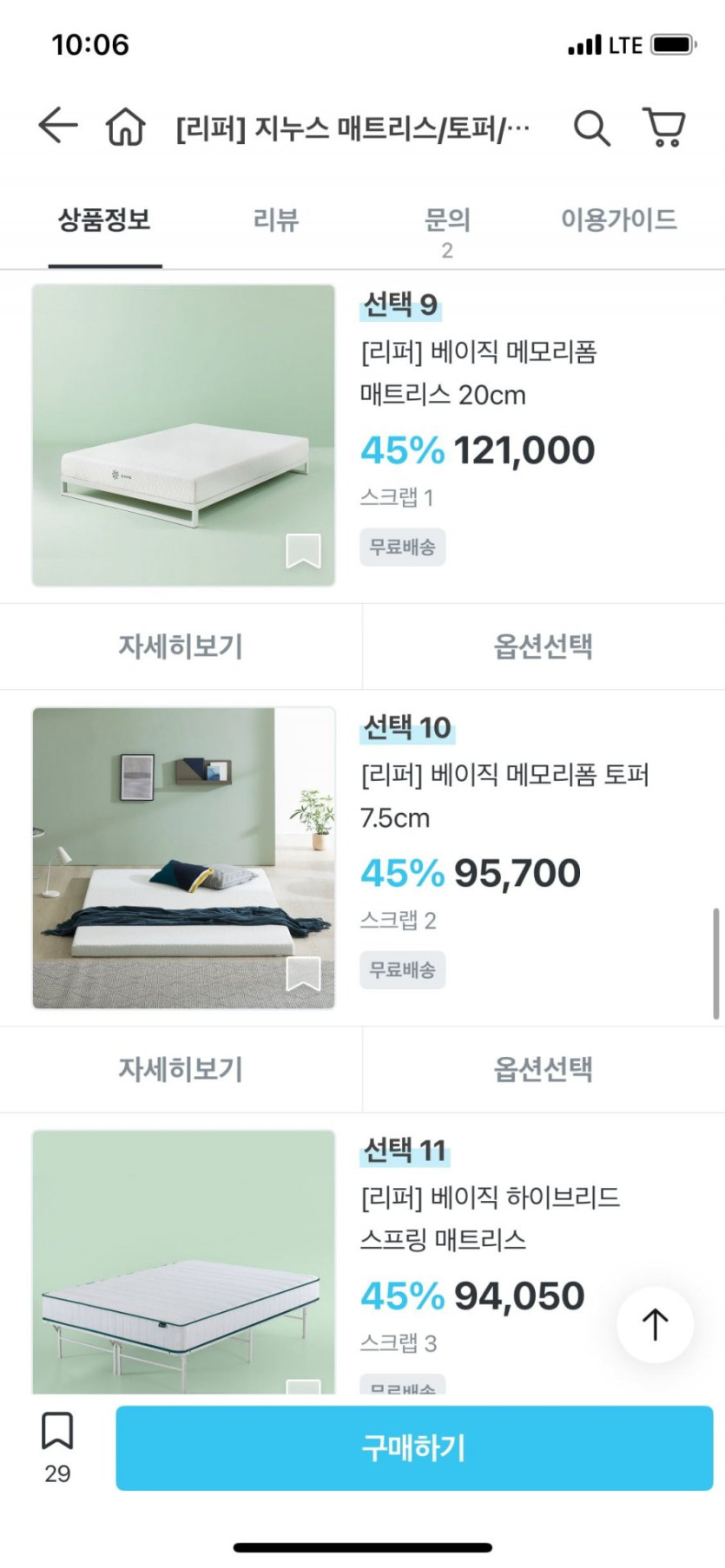Click the page scrollbar handle
This screenshot has width=725, height=1568.
pyautogui.click(x=715, y=963)
